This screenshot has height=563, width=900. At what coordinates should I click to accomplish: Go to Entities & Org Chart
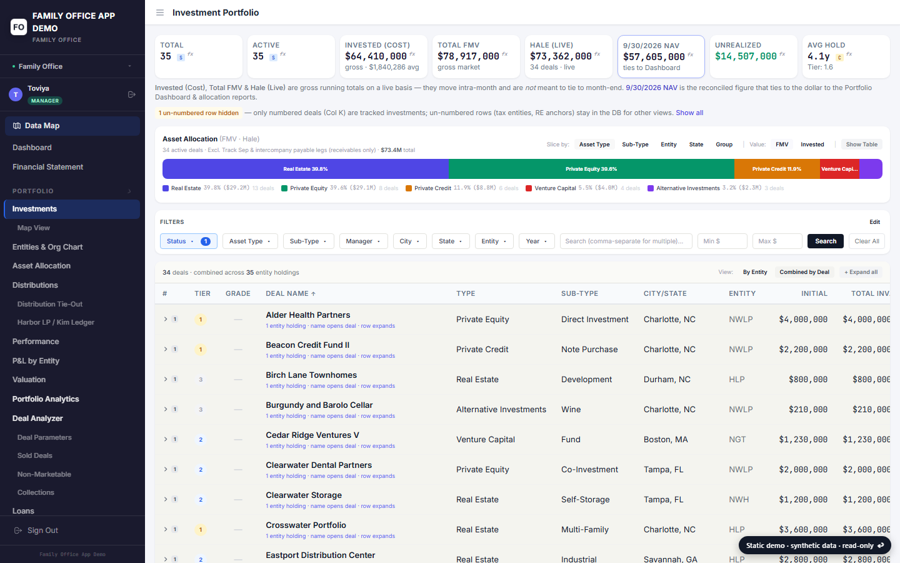(x=48, y=247)
